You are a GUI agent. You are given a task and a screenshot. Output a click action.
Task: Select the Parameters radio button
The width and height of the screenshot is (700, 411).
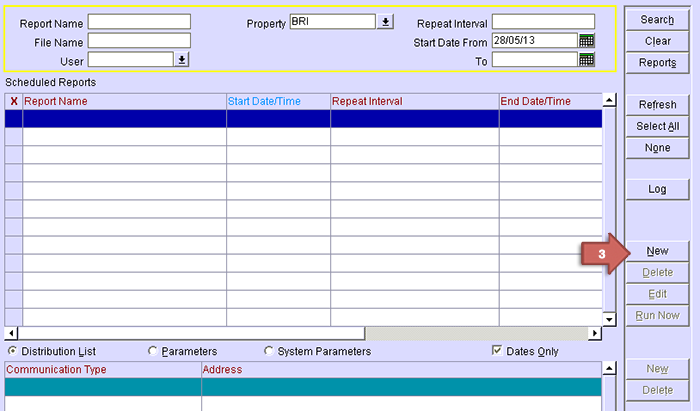tap(153, 351)
